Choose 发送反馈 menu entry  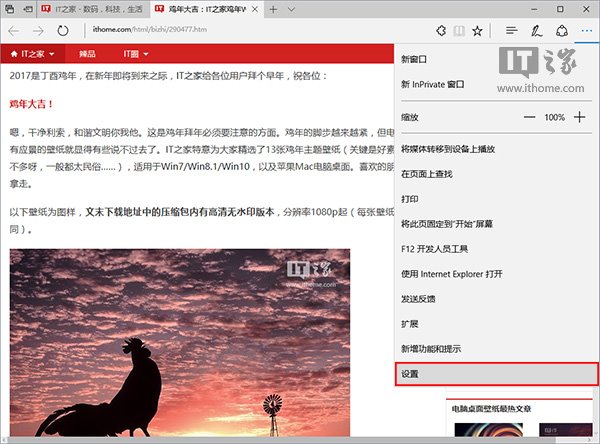[x=497, y=299]
